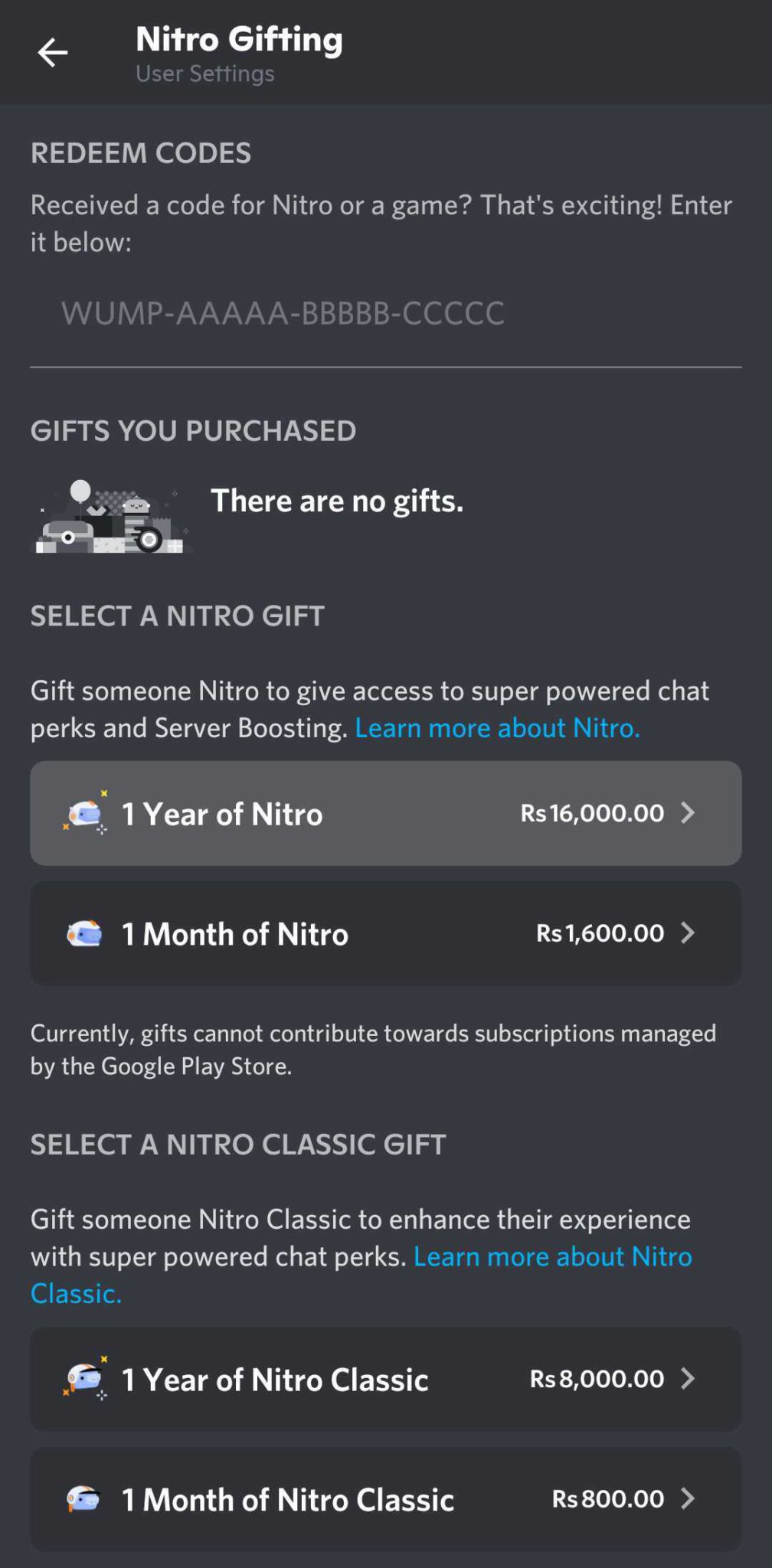
Task: Expand the 1 Month of Nitro chevron
Action: pos(688,933)
